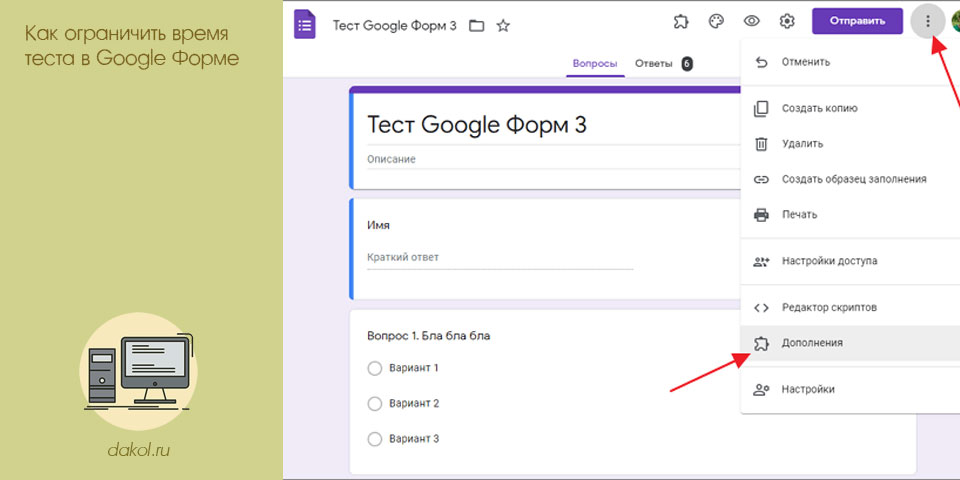Click people icon beside Настройки доступа
Screen dimensions: 960x480
click(761, 261)
